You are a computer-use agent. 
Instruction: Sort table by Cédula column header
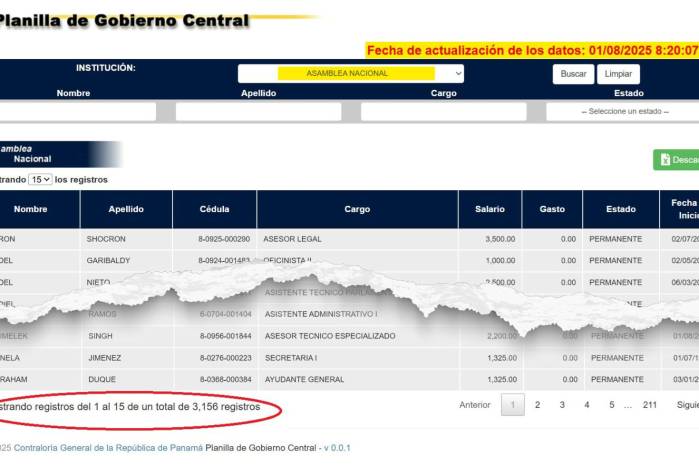[214, 209]
